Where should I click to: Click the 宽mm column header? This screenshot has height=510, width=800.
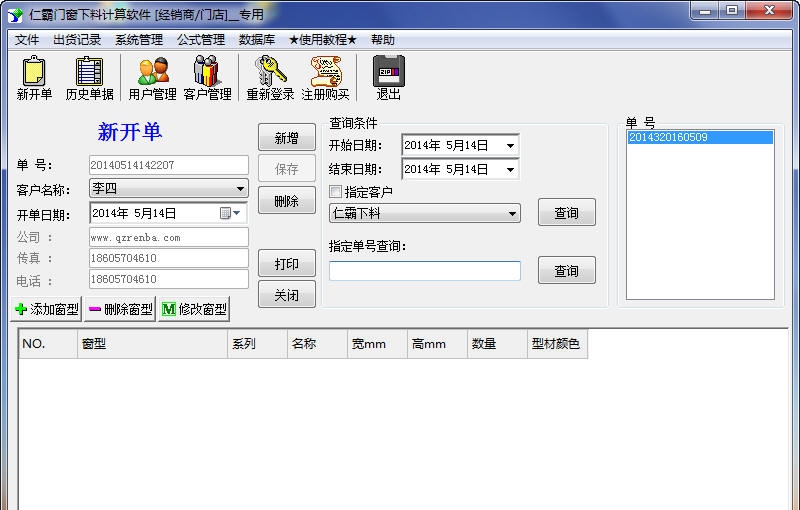pos(378,344)
